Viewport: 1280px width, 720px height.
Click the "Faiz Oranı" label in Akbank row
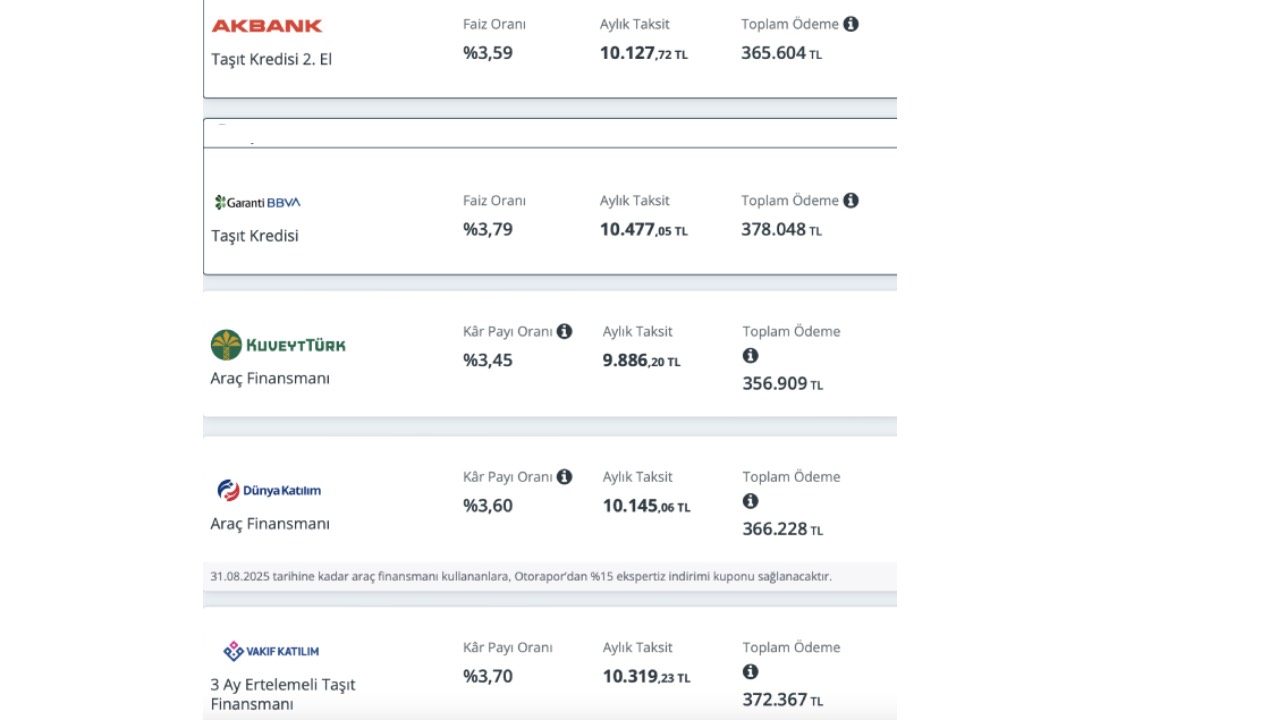[494, 24]
